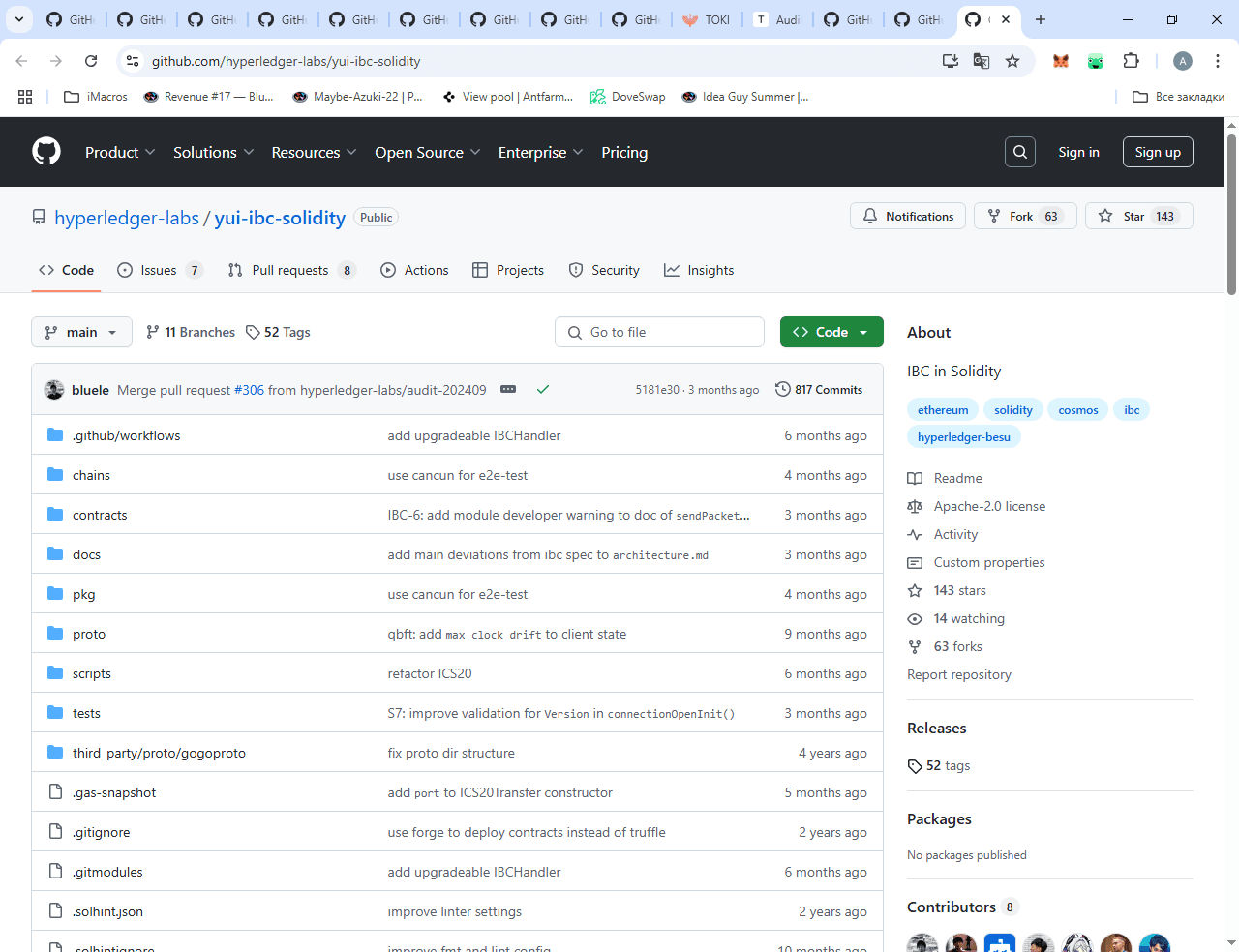This screenshot has height=952, width=1239.
Task: Click the Go to file search field
Action: click(x=659, y=332)
